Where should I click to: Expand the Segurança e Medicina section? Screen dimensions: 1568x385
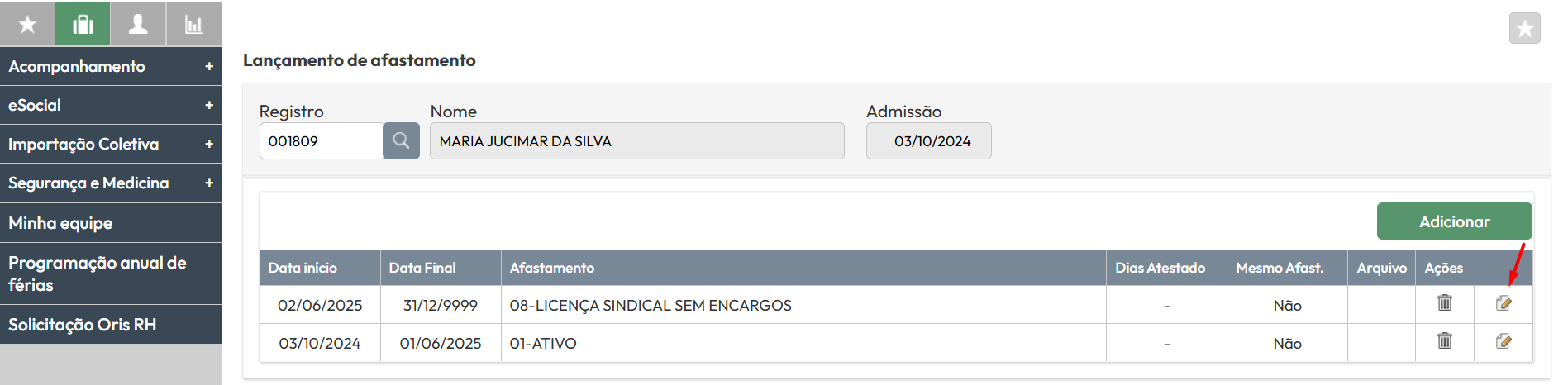pos(111,183)
